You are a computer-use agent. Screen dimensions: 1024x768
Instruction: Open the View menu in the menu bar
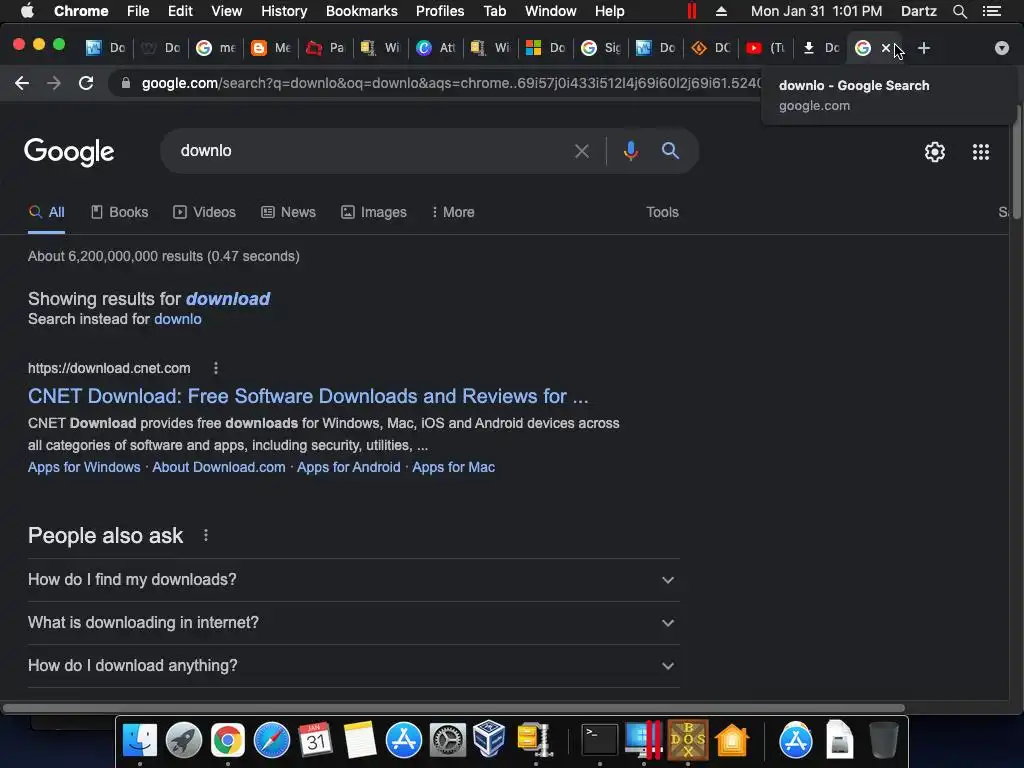(226, 11)
